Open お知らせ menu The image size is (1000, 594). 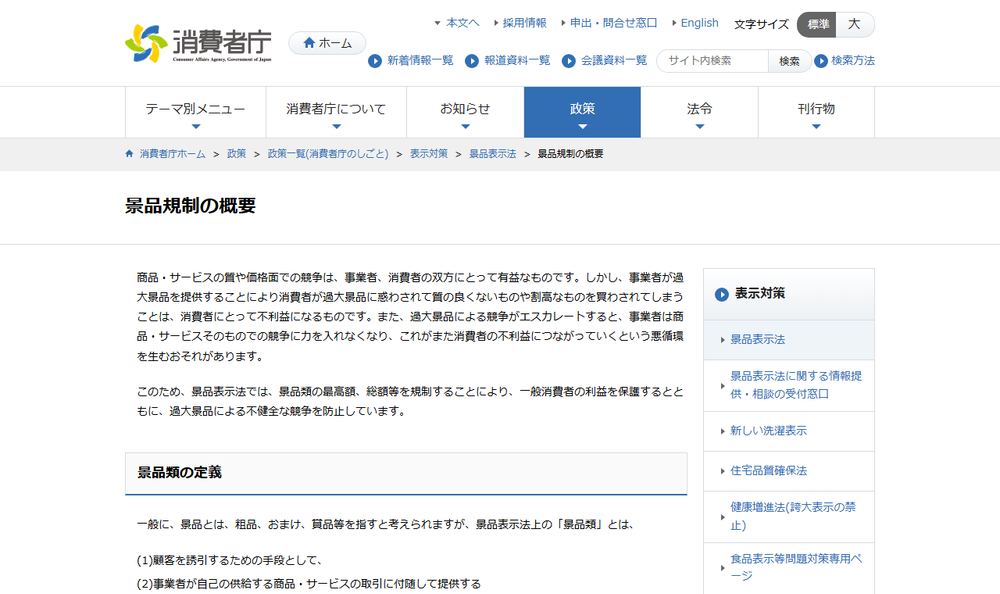[465, 112]
